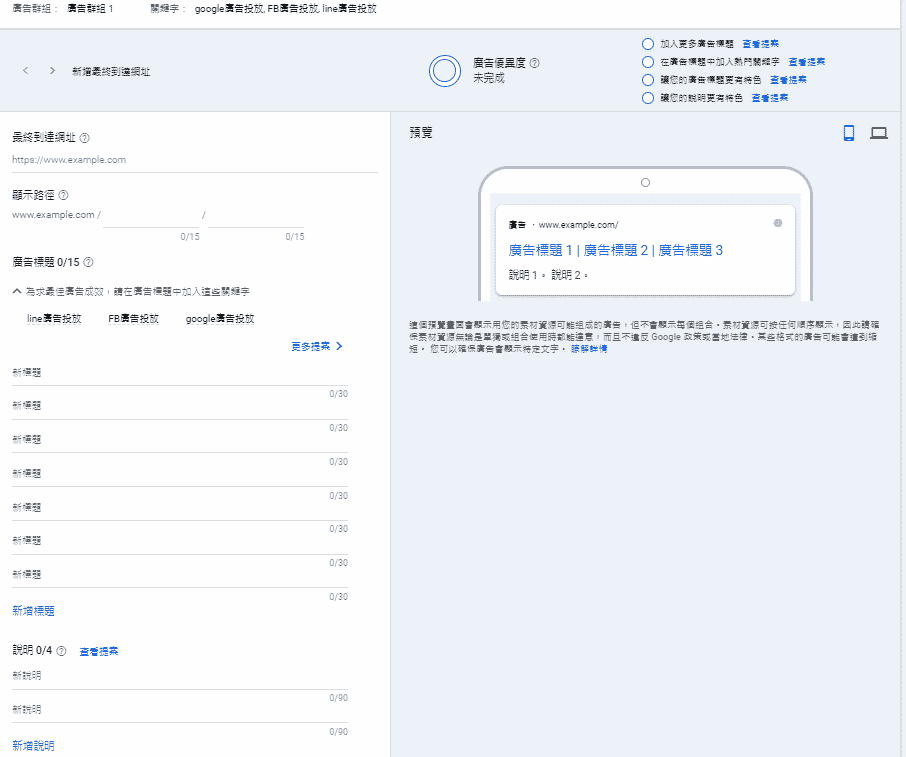Open help icon beside 顯示路徑
This screenshot has height=757, width=906.
[x=64, y=195]
